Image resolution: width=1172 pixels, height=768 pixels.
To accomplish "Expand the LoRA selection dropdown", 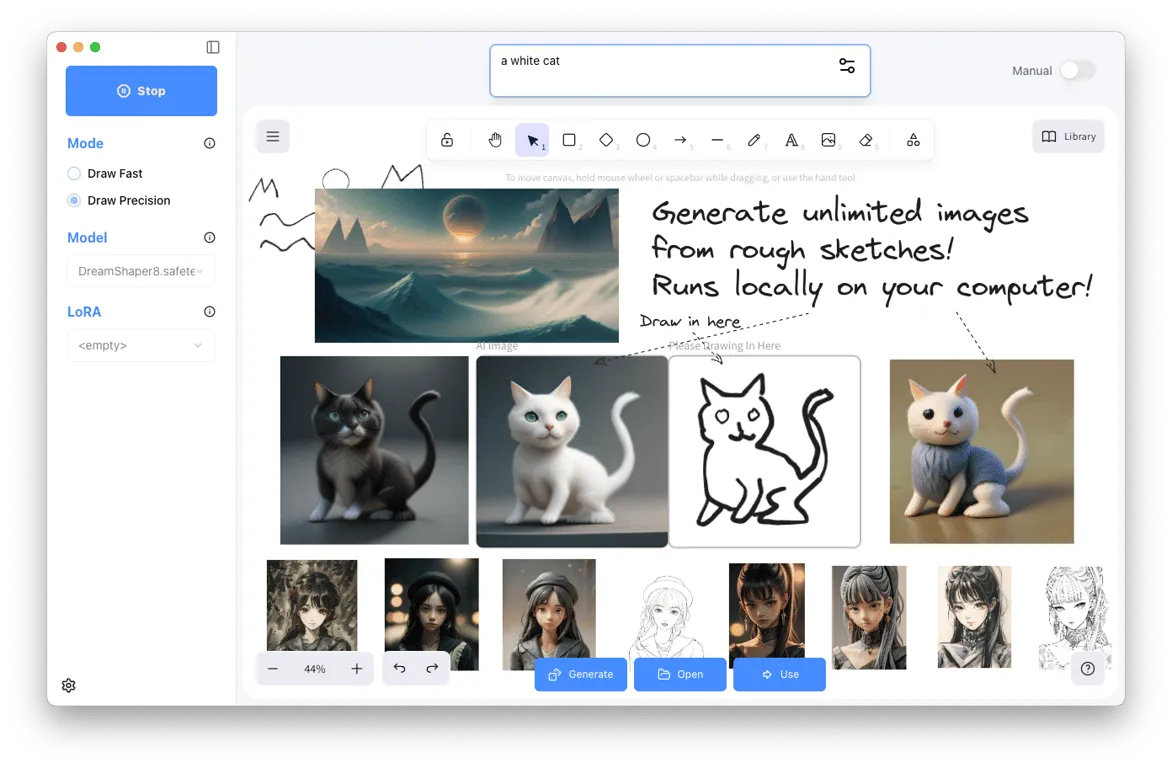I will click(140, 345).
